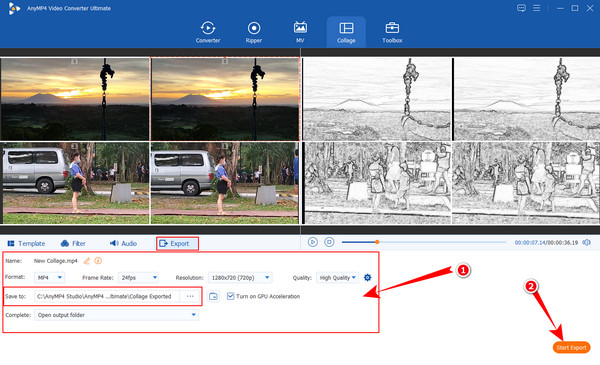Click the sketch-filtered preview pane
This screenshot has width=600, height=365.
pyautogui.click(x=451, y=141)
